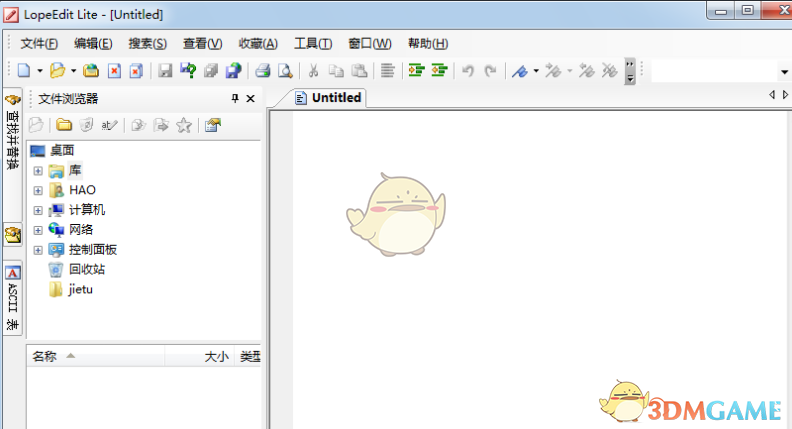
Task: Expand the toolbar overflow options button
Action: (630, 71)
